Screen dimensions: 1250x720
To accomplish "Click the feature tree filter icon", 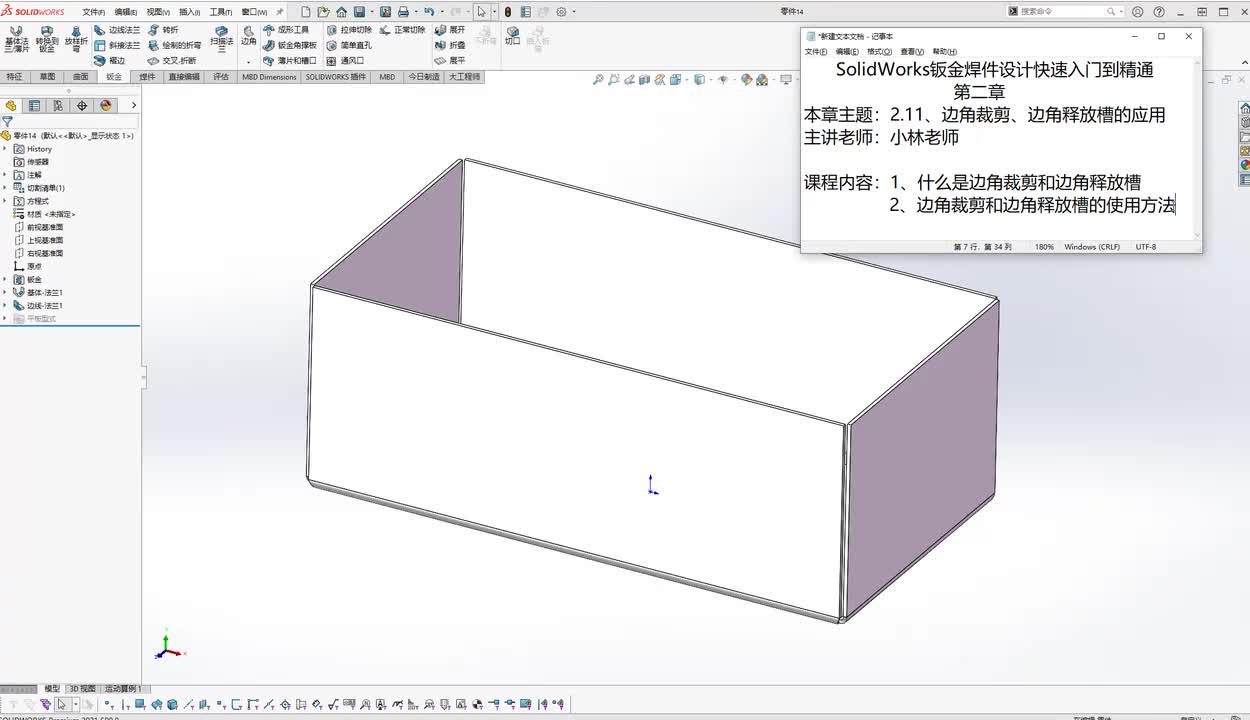I will click(x=7, y=121).
